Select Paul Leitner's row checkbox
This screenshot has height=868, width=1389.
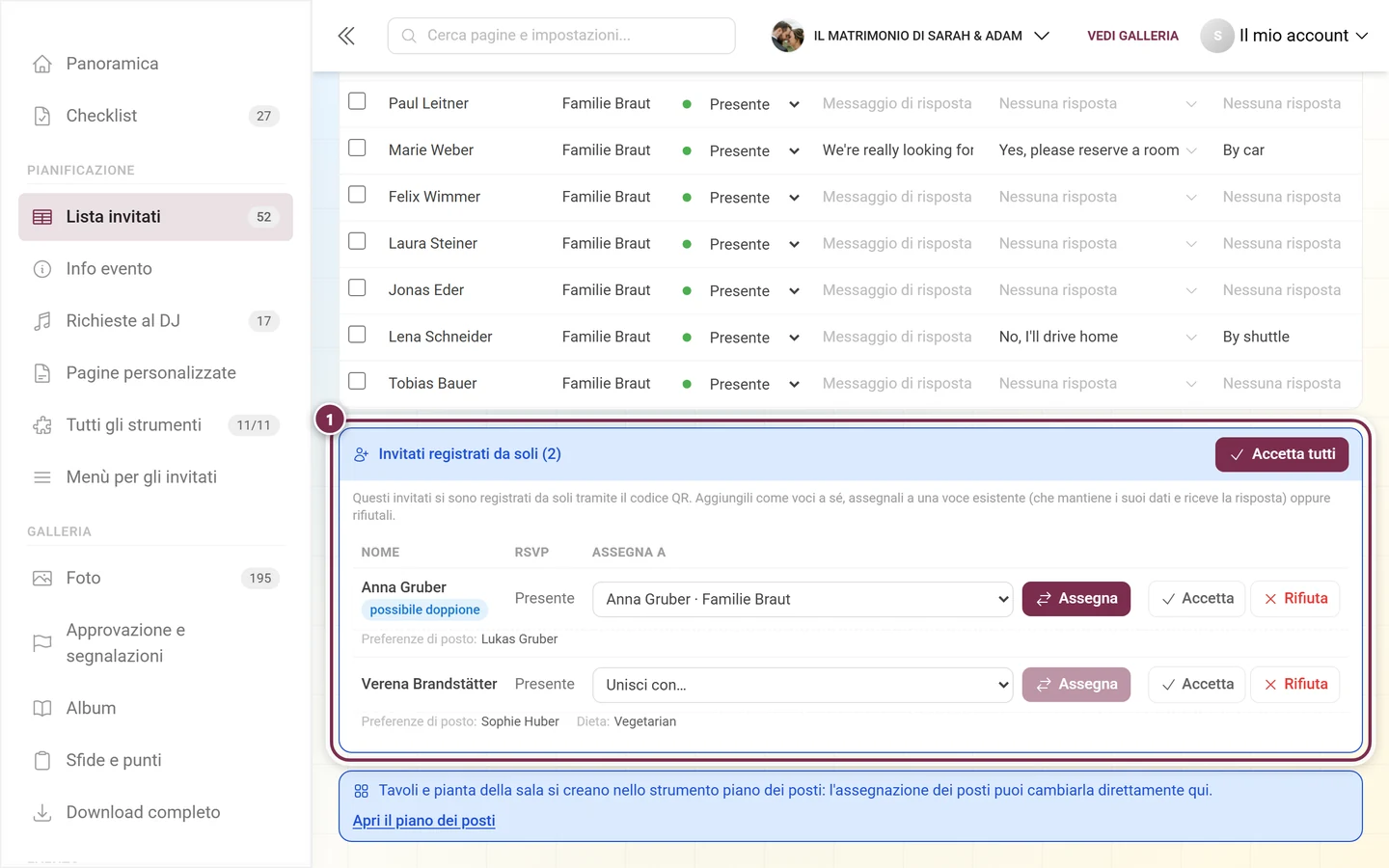pos(357,101)
